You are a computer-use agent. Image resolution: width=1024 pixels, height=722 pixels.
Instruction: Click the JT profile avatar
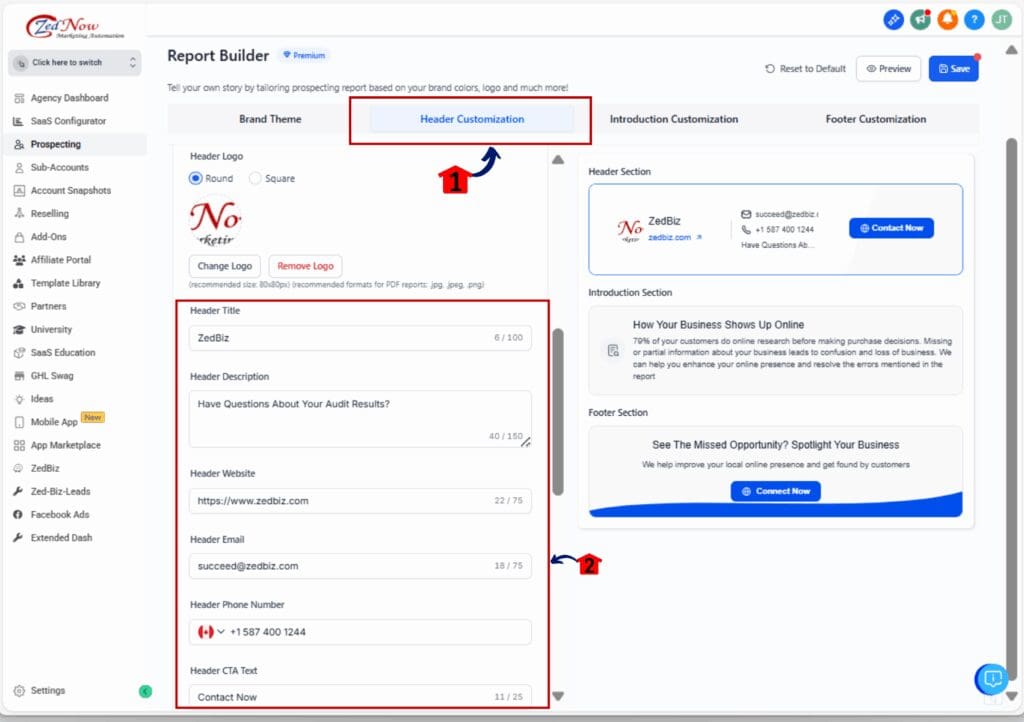coord(1001,19)
